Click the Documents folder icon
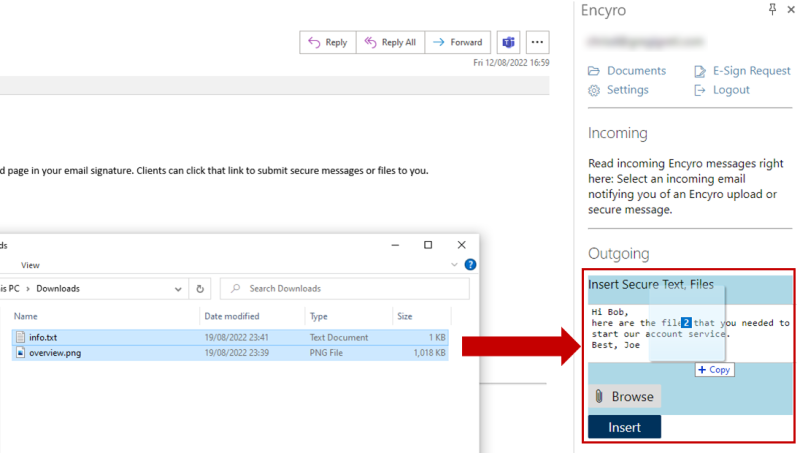800x453 pixels. [594, 71]
